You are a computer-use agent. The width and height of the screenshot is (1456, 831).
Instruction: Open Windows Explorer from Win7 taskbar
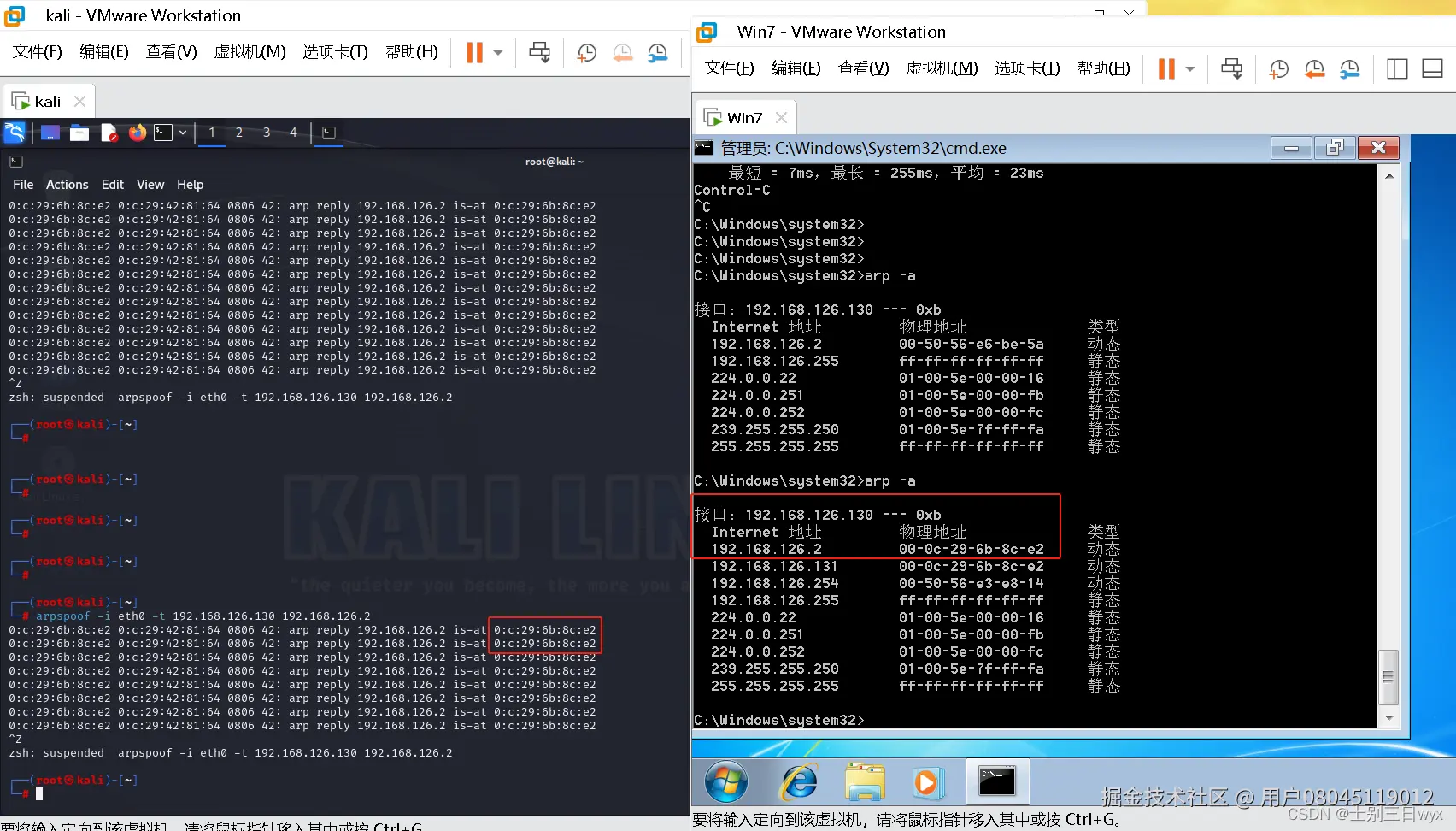[864, 782]
